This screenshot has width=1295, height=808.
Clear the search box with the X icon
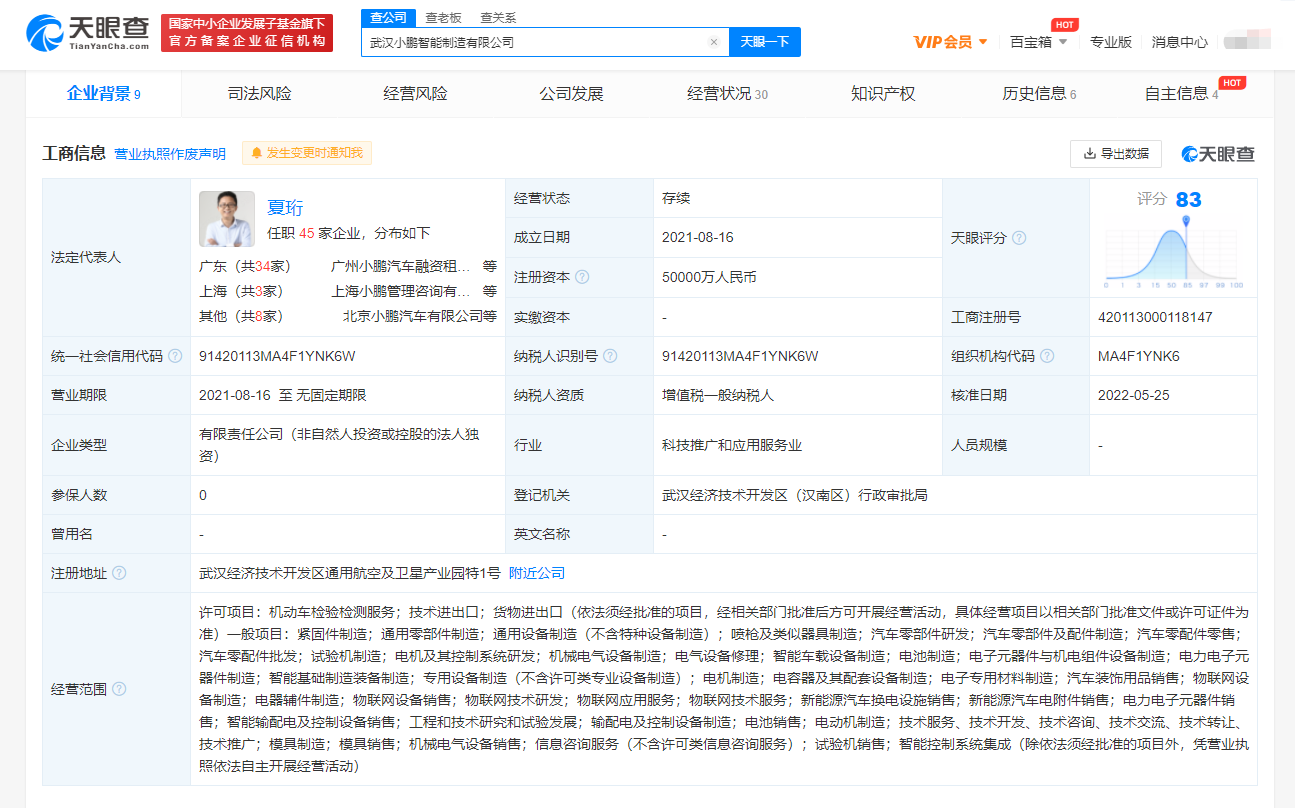point(714,41)
